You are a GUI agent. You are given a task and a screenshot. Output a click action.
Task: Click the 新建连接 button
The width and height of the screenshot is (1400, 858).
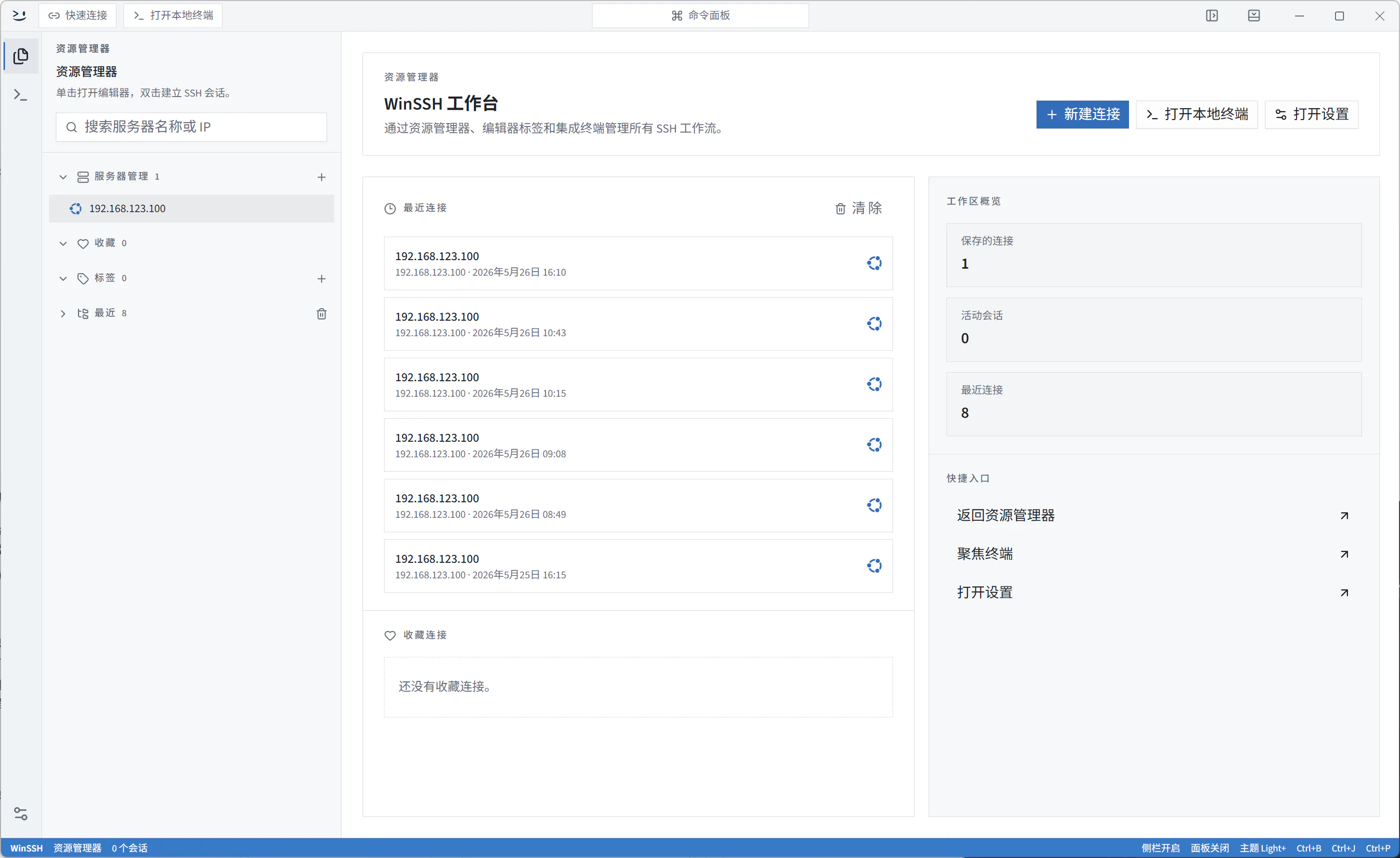tap(1082, 114)
